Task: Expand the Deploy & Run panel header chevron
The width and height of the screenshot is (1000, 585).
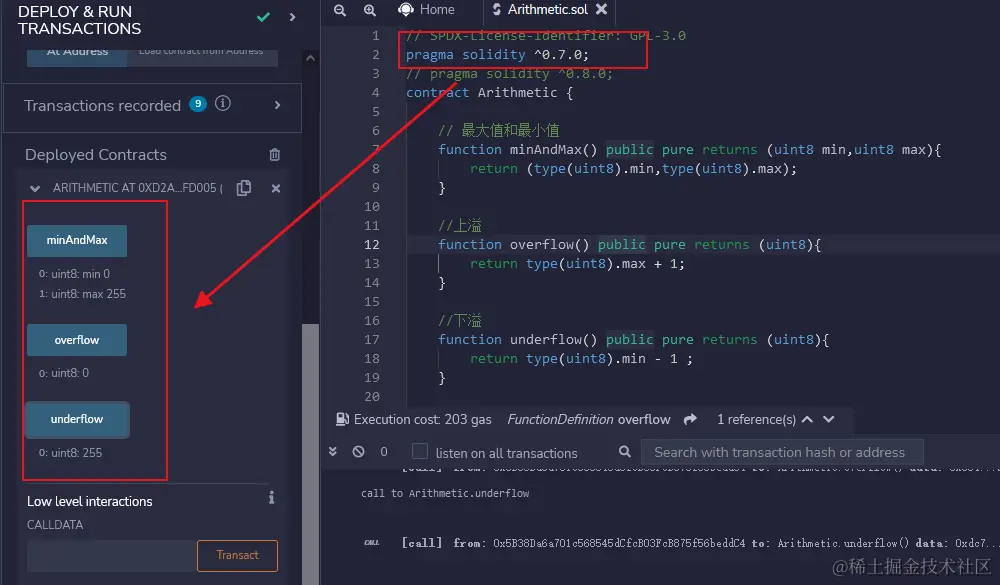Action: (292, 17)
